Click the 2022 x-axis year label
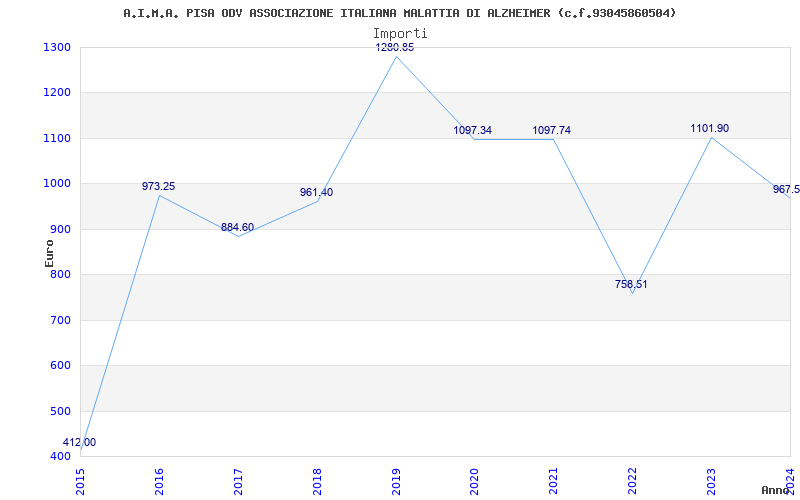The image size is (800, 500). click(x=633, y=481)
